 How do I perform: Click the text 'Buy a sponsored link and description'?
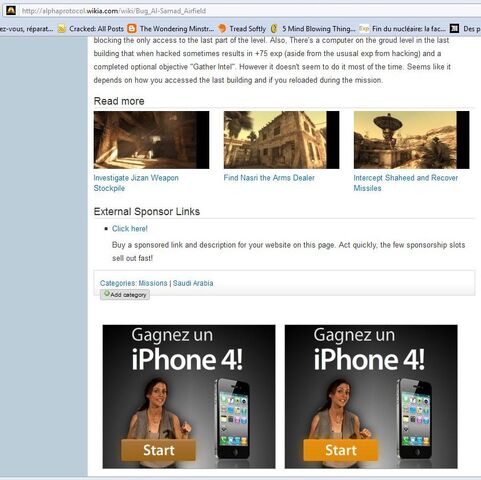click(x=174, y=245)
